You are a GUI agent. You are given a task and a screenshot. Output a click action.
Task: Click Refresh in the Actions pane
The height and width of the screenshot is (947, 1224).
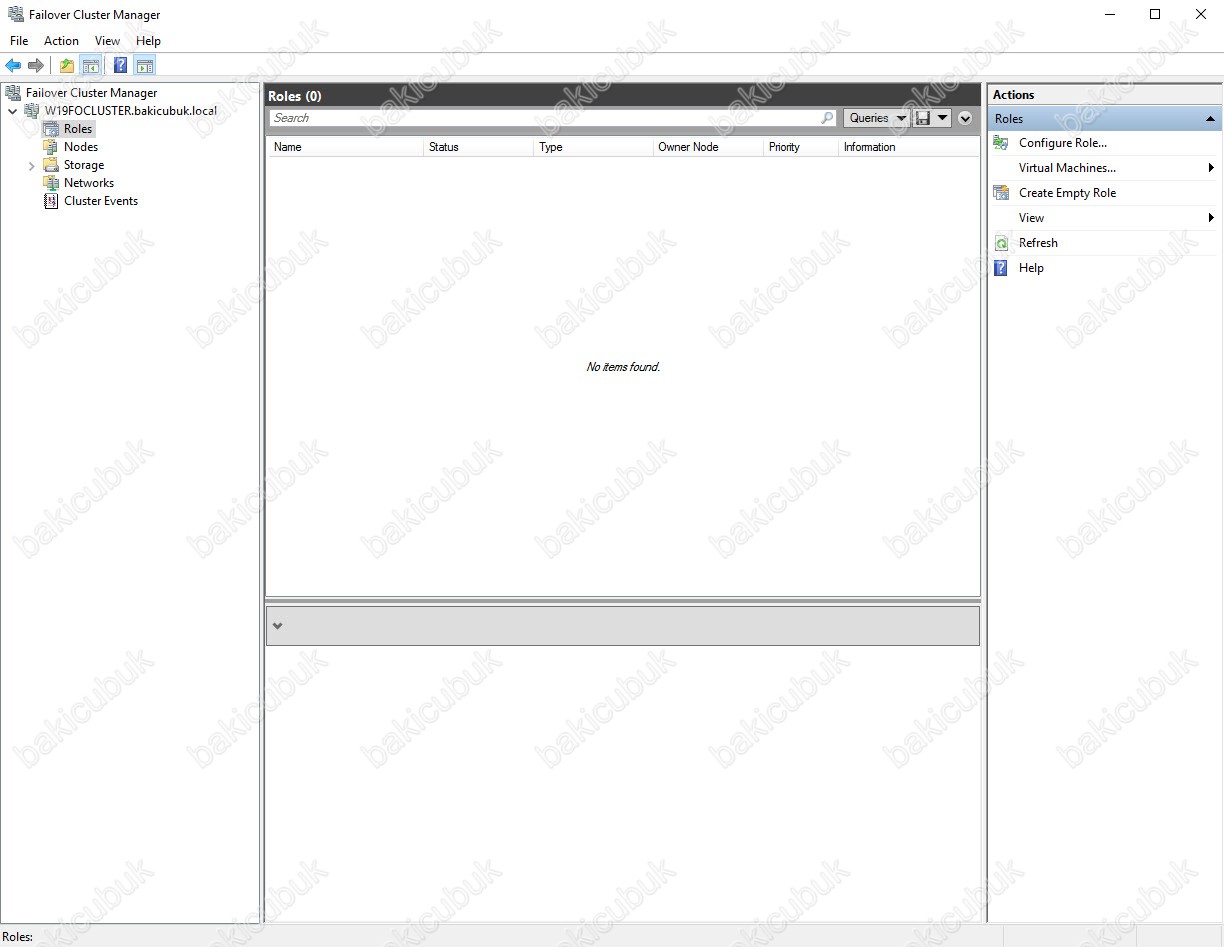point(1038,243)
